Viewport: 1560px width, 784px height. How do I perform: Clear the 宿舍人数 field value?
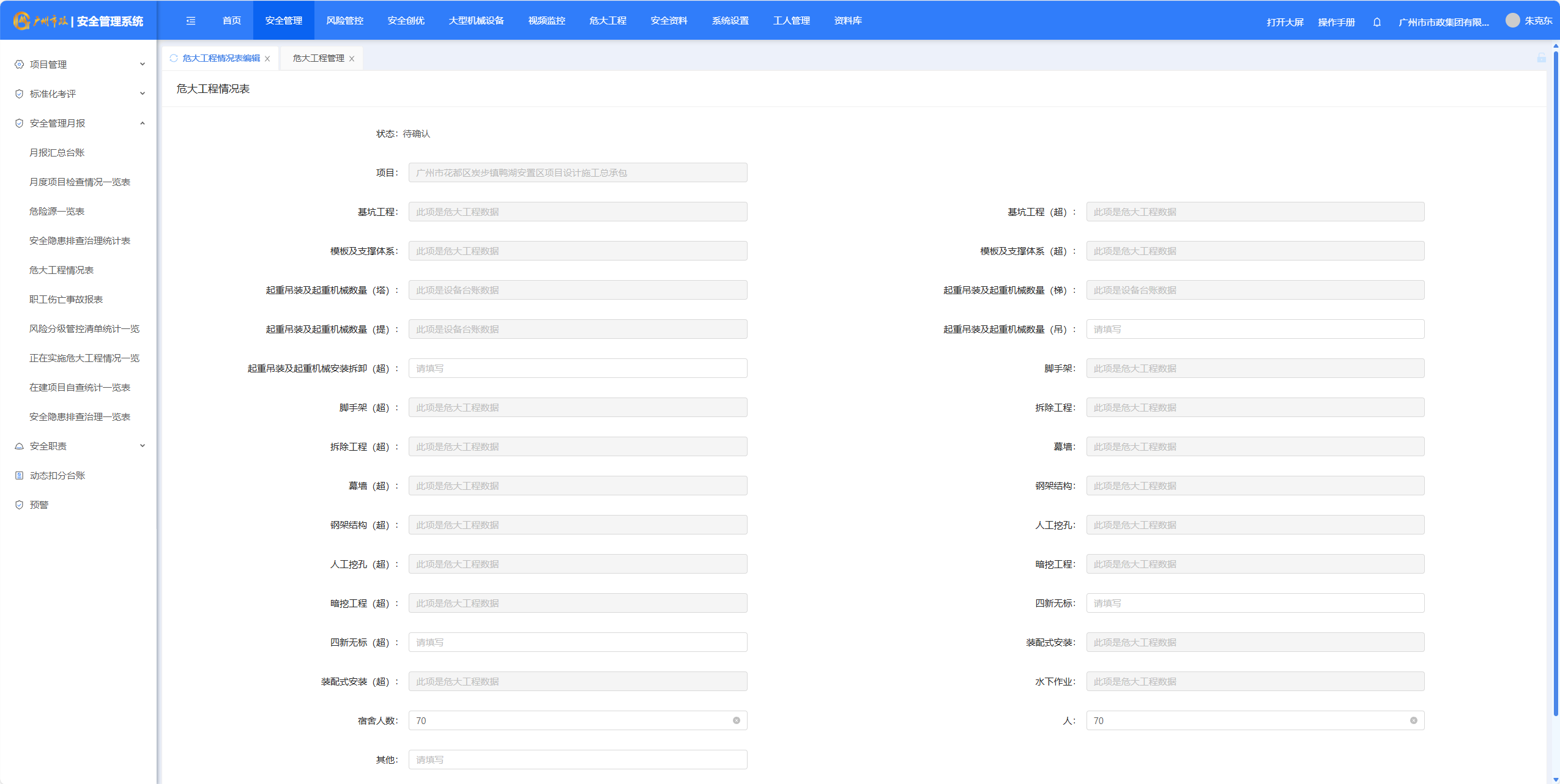736,720
